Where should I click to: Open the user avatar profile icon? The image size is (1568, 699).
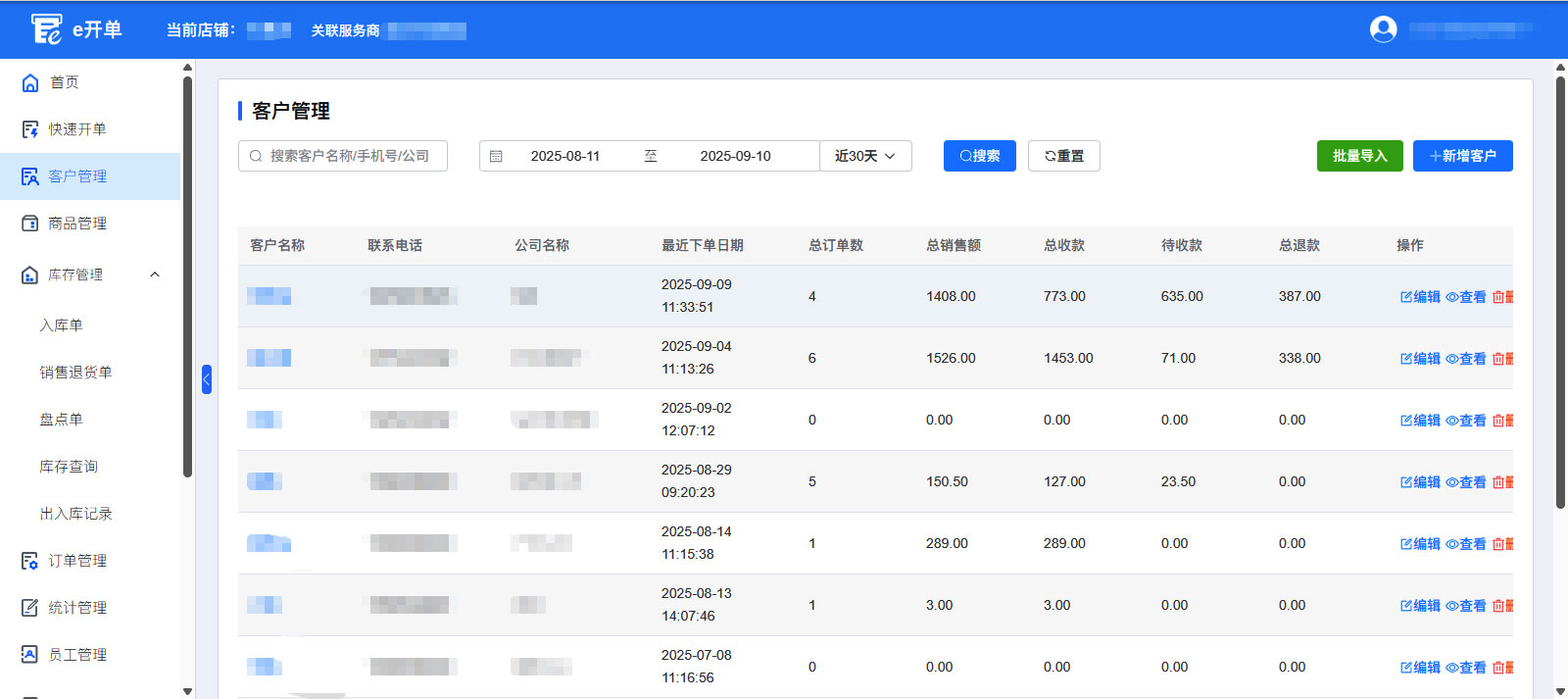point(1383,29)
